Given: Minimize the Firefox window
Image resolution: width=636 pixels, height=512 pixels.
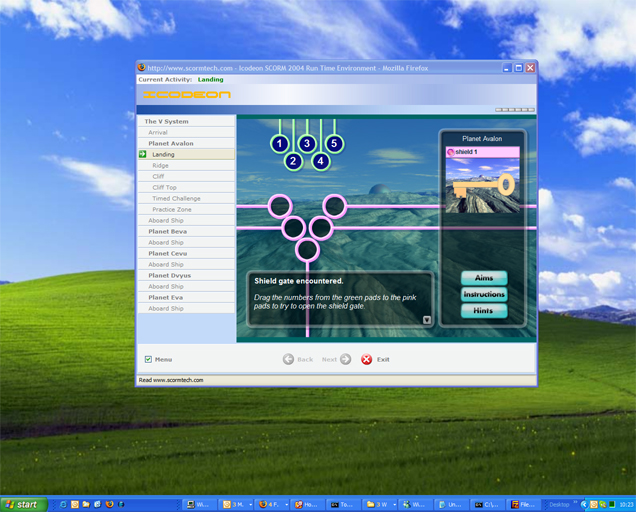Looking at the screenshot, I should (x=507, y=68).
